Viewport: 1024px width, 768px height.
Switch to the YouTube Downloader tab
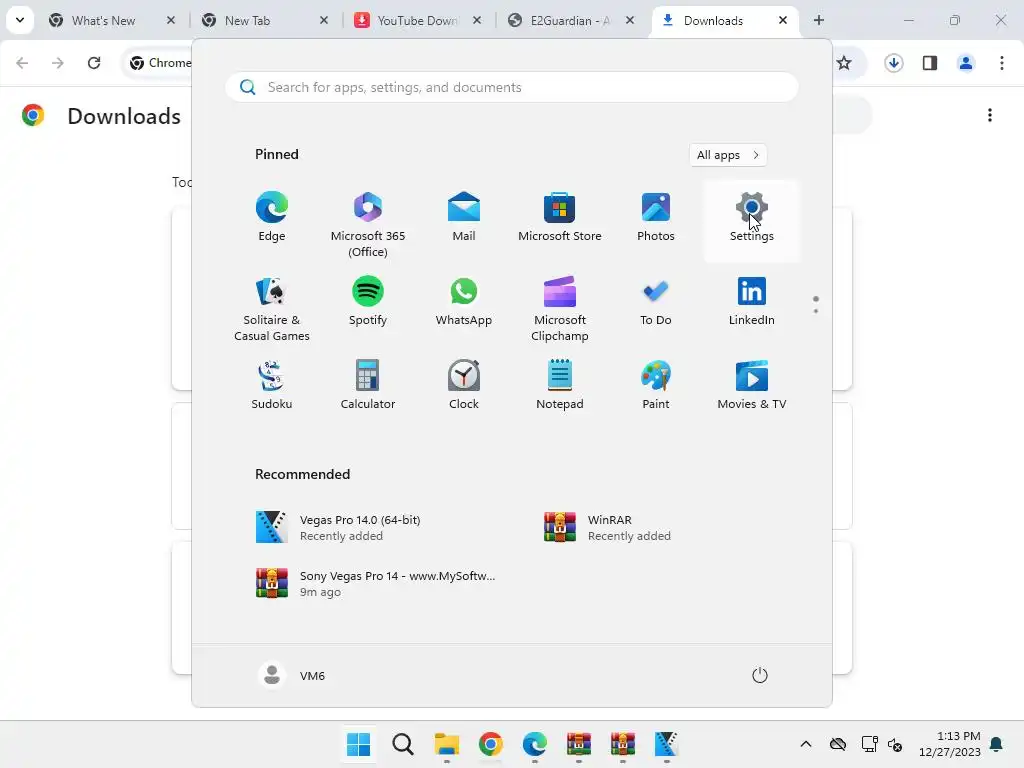[417, 21]
